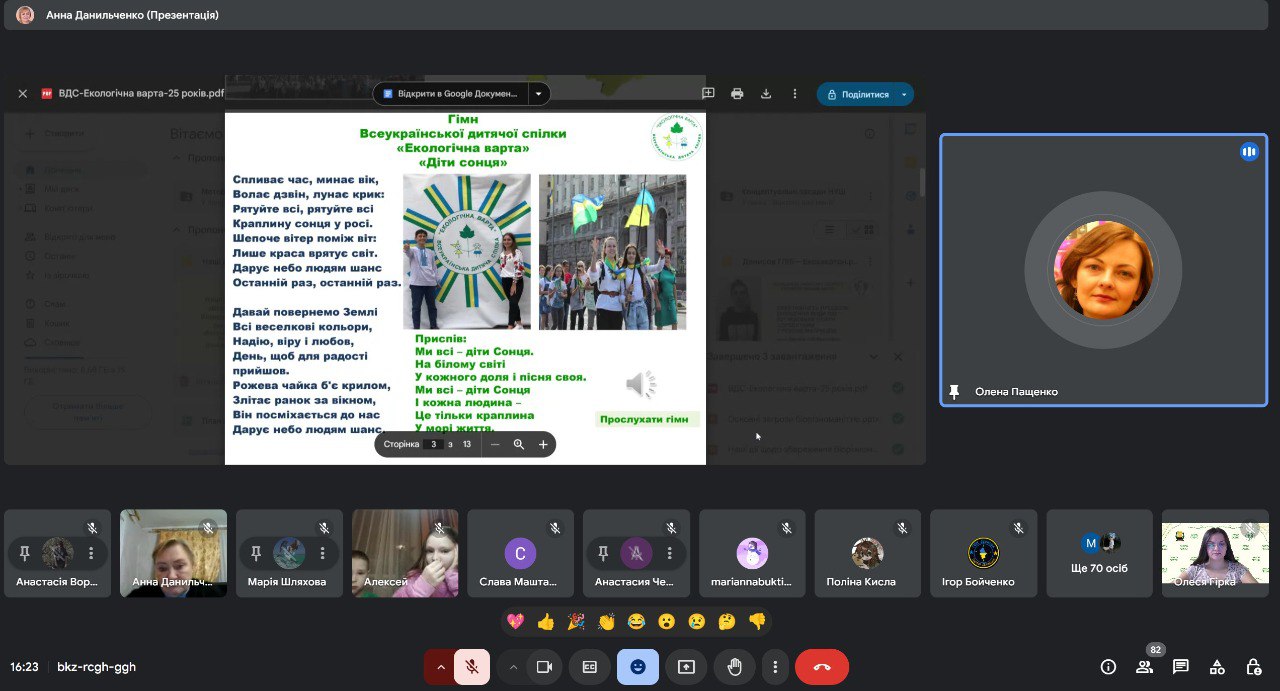Select Олеся Гірка video tile
The height and width of the screenshot is (691, 1280).
coord(1215,554)
